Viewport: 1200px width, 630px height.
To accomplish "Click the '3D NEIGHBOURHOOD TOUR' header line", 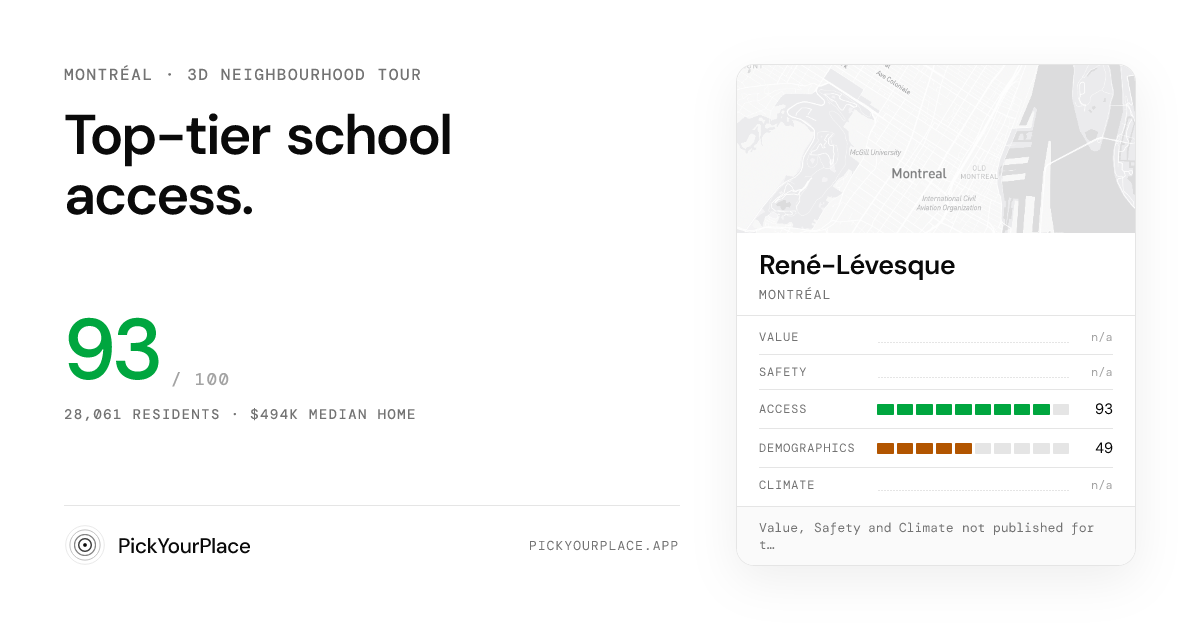I will 243,75.
